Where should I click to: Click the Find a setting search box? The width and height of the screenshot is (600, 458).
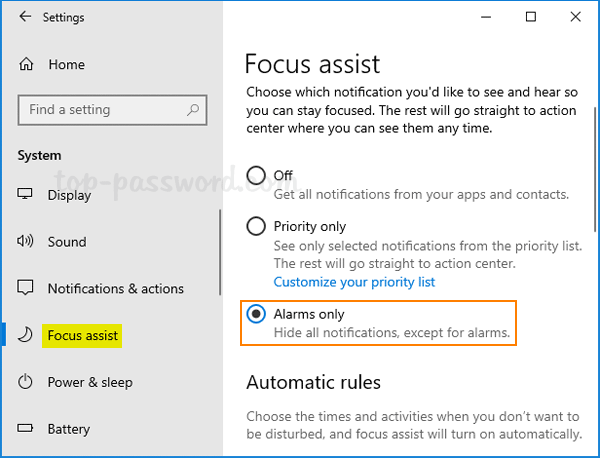tap(105, 110)
